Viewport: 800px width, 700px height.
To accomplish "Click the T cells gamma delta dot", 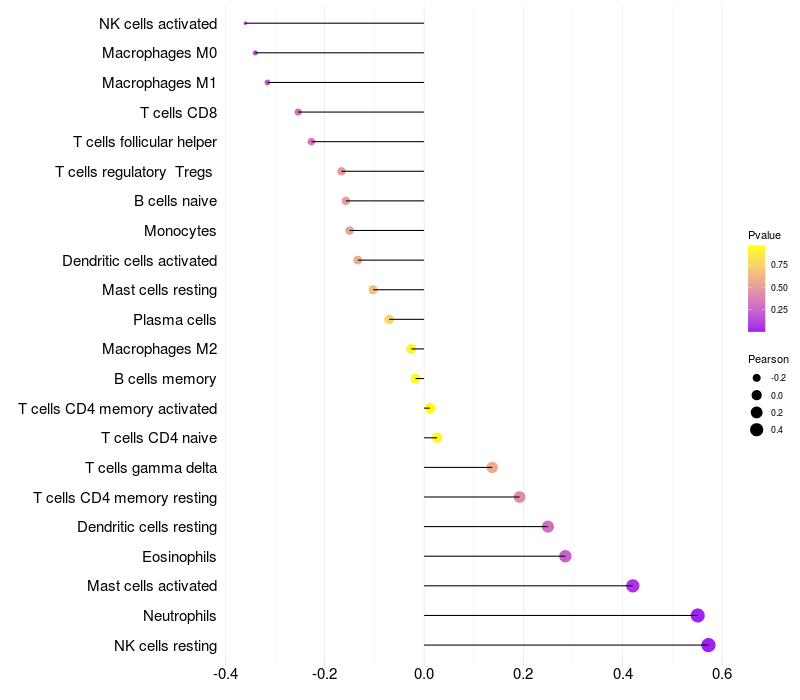I will click(x=492, y=467).
